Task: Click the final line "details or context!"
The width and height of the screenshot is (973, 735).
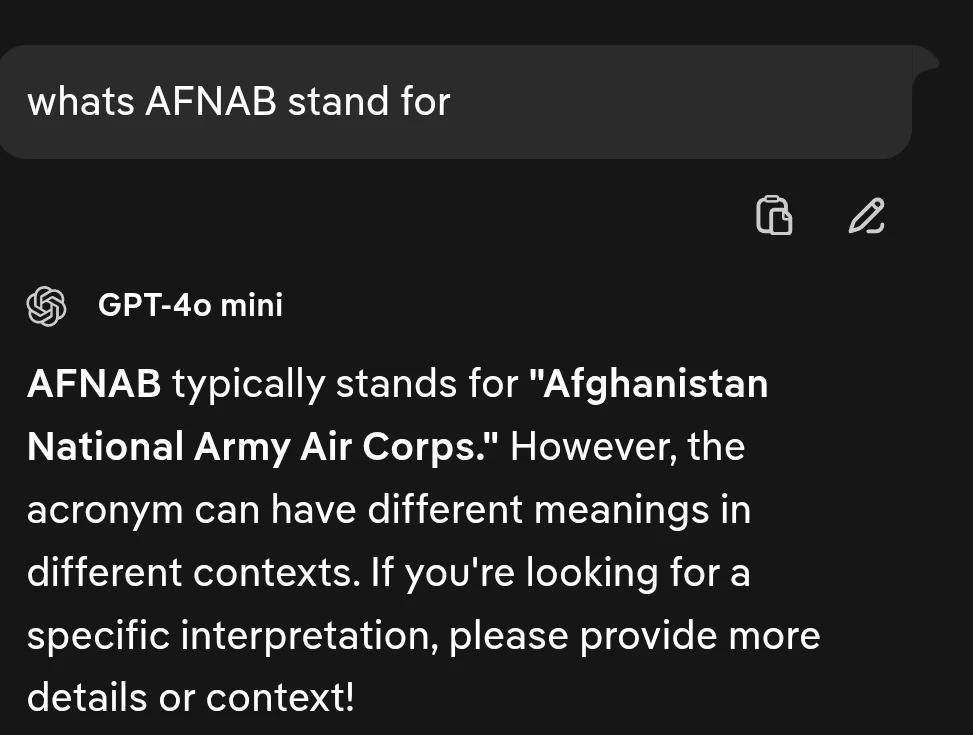Action: (190, 698)
